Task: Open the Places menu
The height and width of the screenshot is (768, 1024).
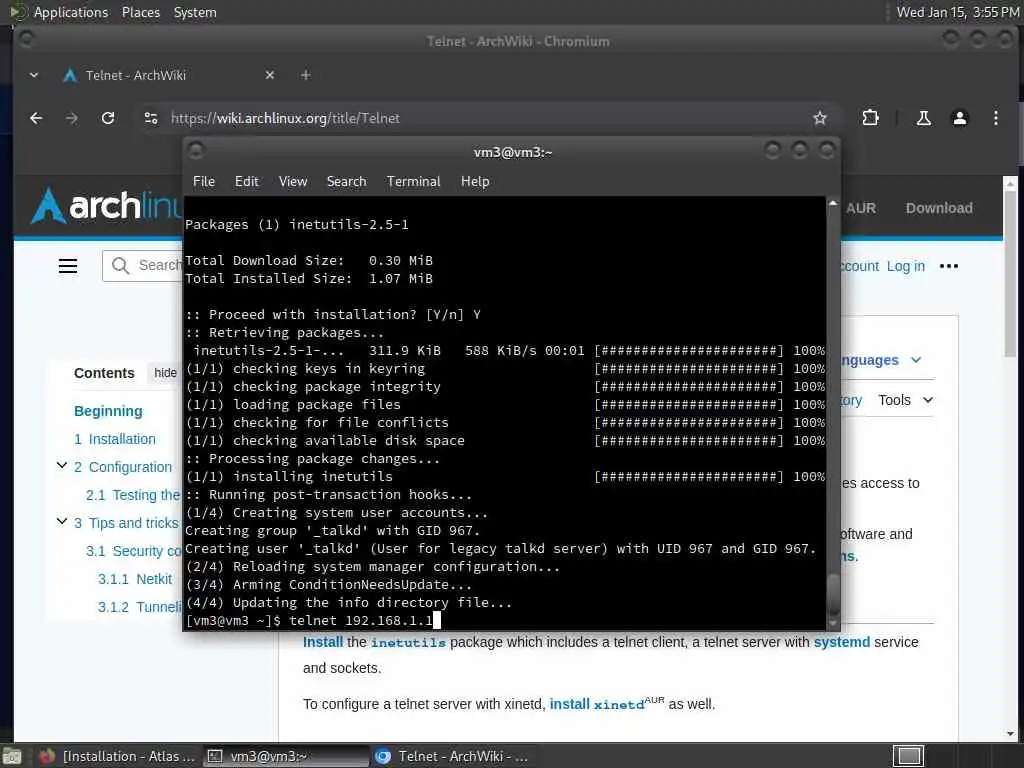Action: coord(140,12)
